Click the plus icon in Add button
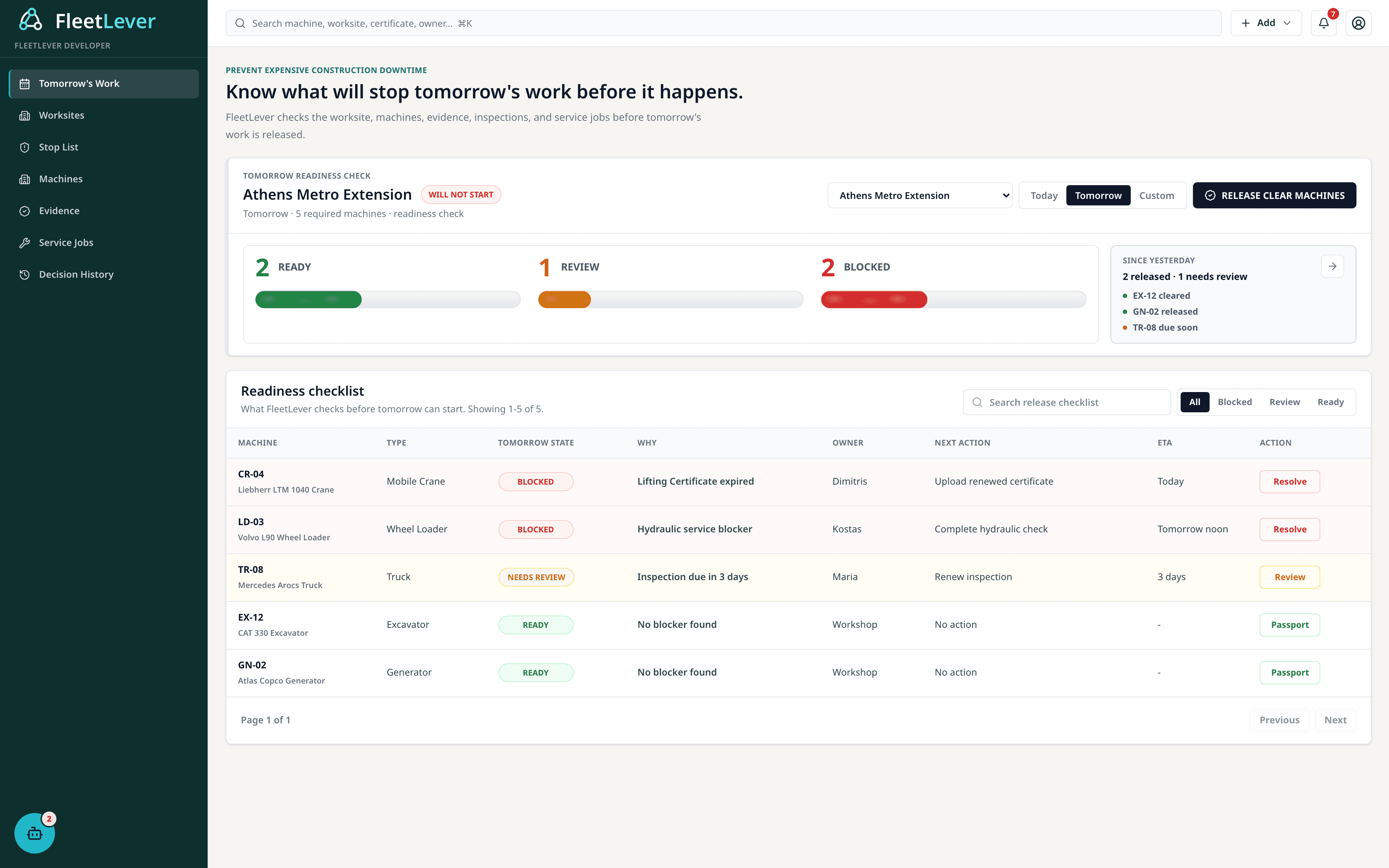Screen dimensions: 1389x868 (1245, 23)
